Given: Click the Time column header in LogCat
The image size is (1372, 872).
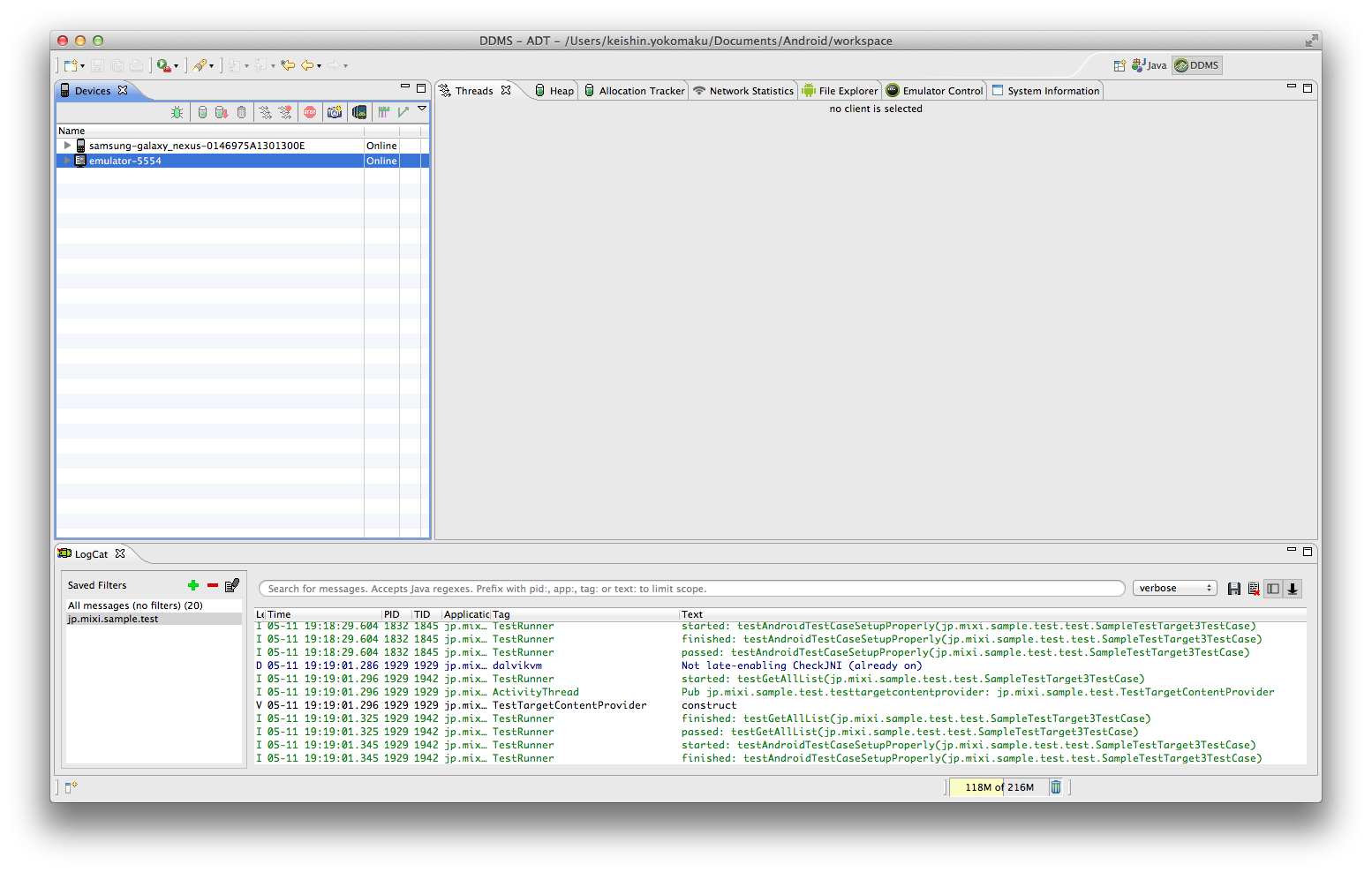Looking at the screenshot, I should 323,614.
